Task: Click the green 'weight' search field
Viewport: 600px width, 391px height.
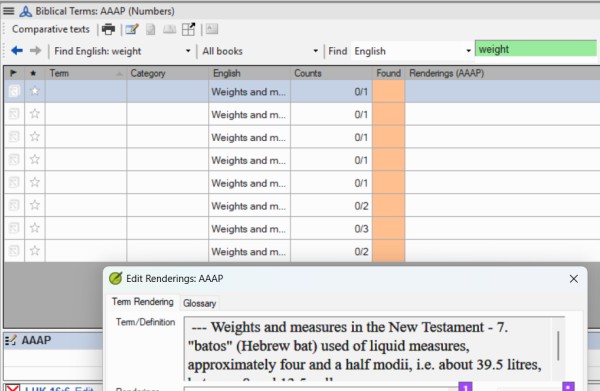Action: click(x=536, y=49)
